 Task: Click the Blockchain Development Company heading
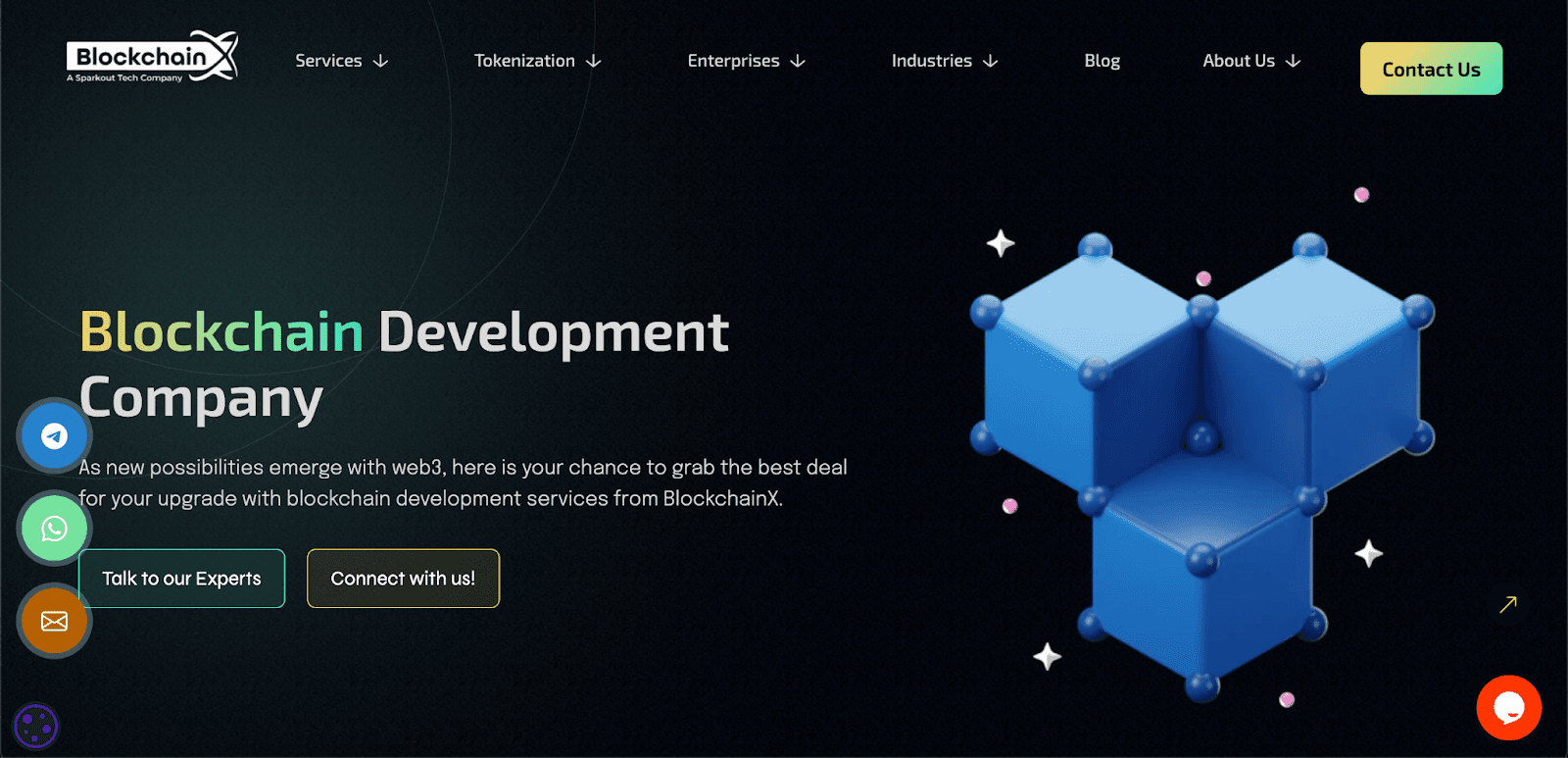coord(404,365)
